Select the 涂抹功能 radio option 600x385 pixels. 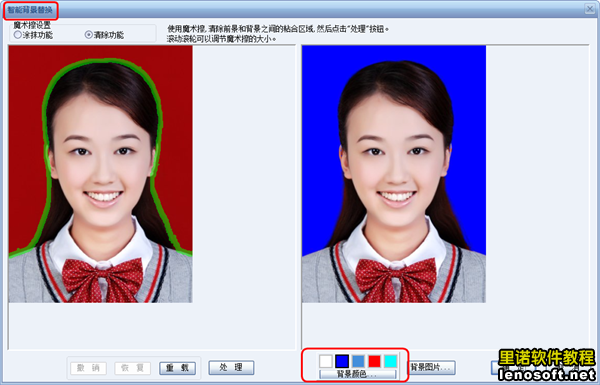point(33,35)
